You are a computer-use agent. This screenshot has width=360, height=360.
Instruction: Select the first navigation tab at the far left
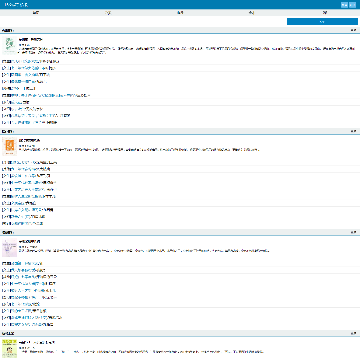coord(36,13)
